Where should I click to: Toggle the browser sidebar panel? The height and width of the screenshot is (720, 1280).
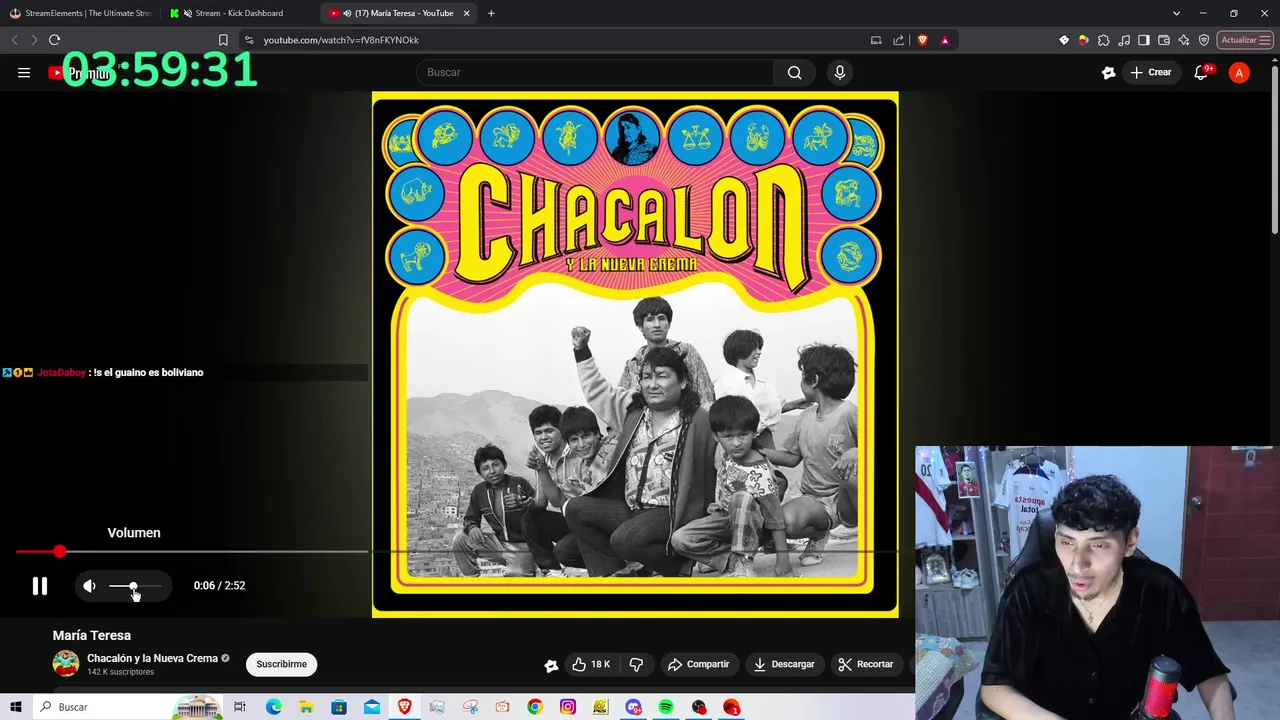pyautogui.click(x=1144, y=40)
